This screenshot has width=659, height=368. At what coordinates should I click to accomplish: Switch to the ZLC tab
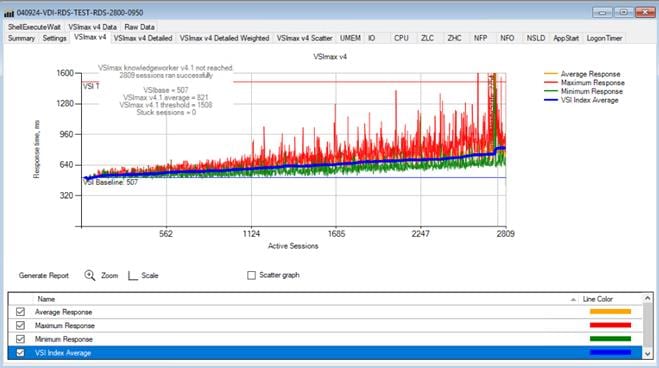pyautogui.click(x=427, y=38)
